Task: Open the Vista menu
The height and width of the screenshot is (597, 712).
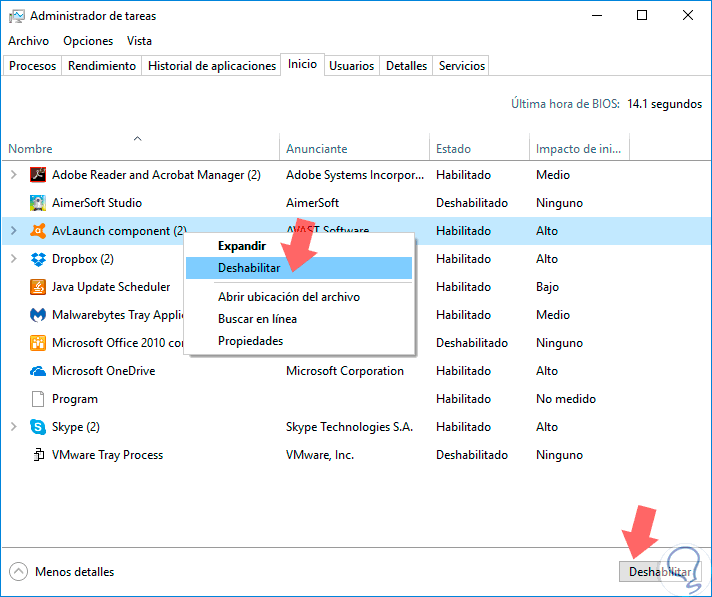Action: (139, 41)
